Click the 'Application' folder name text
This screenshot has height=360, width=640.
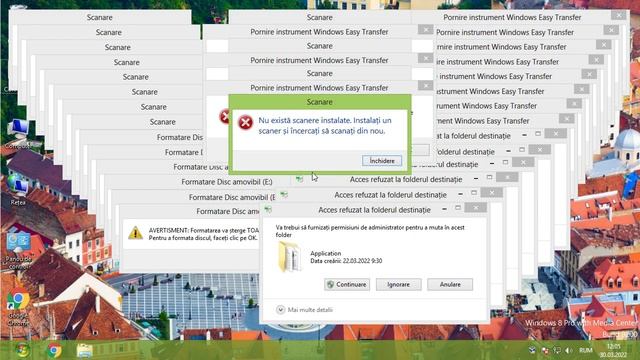325,253
